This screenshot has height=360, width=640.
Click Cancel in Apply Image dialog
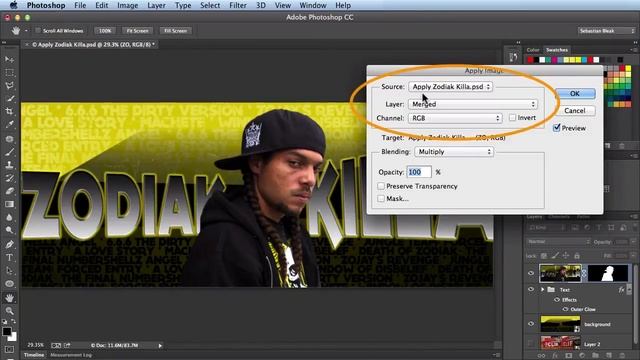pos(575,111)
